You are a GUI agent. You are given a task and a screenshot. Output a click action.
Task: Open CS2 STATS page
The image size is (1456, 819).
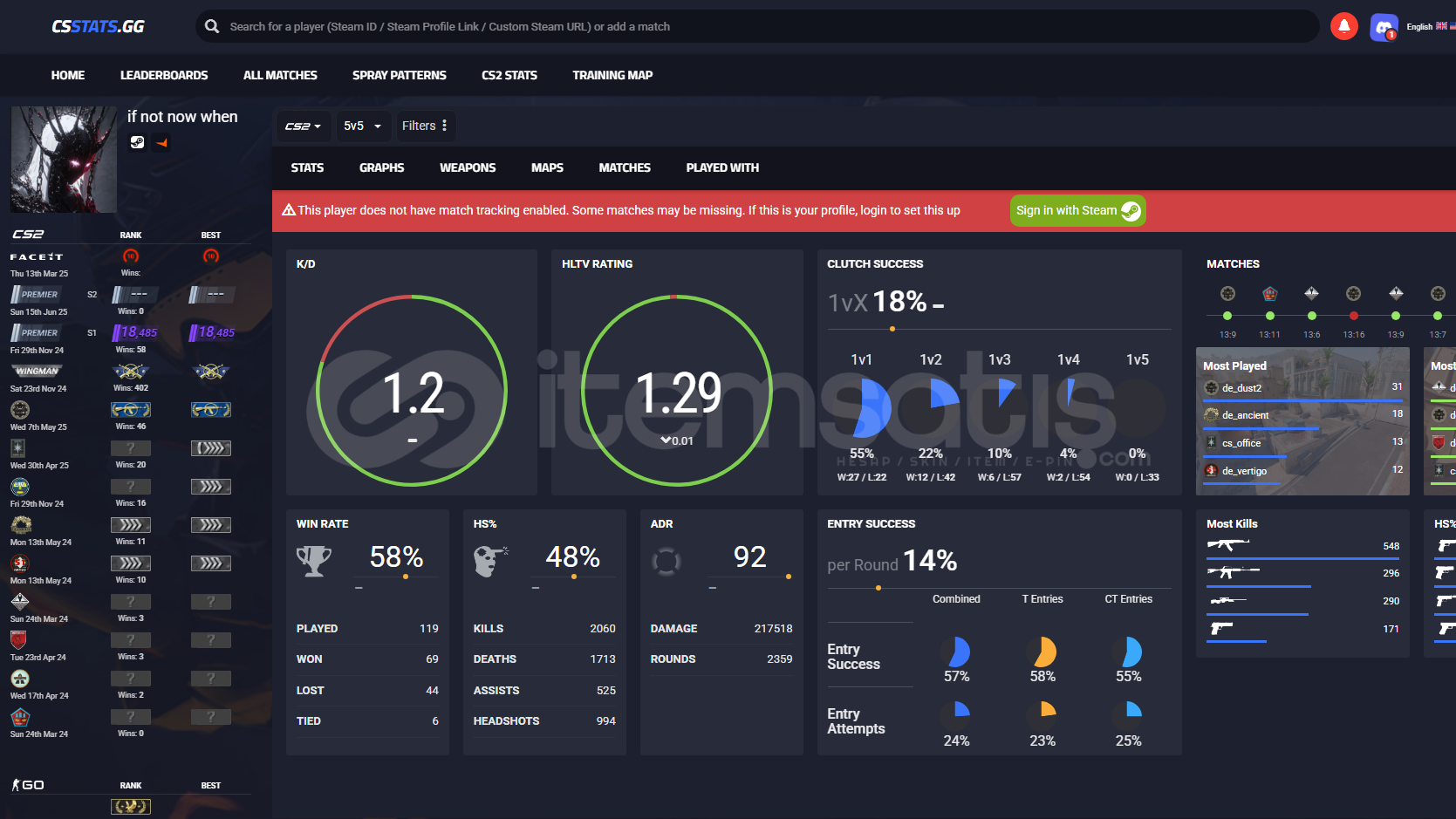(509, 75)
